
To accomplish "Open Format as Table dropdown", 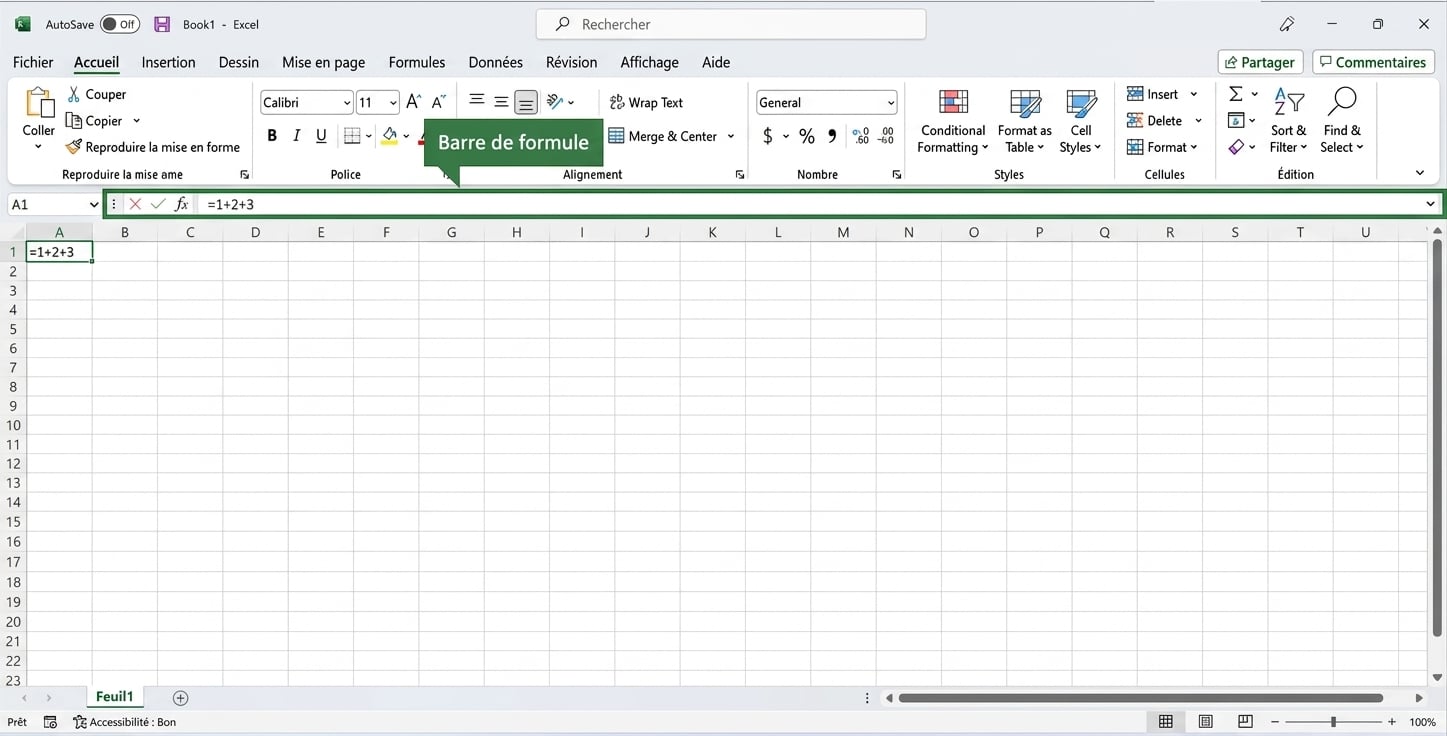I will click(1024, 122).
